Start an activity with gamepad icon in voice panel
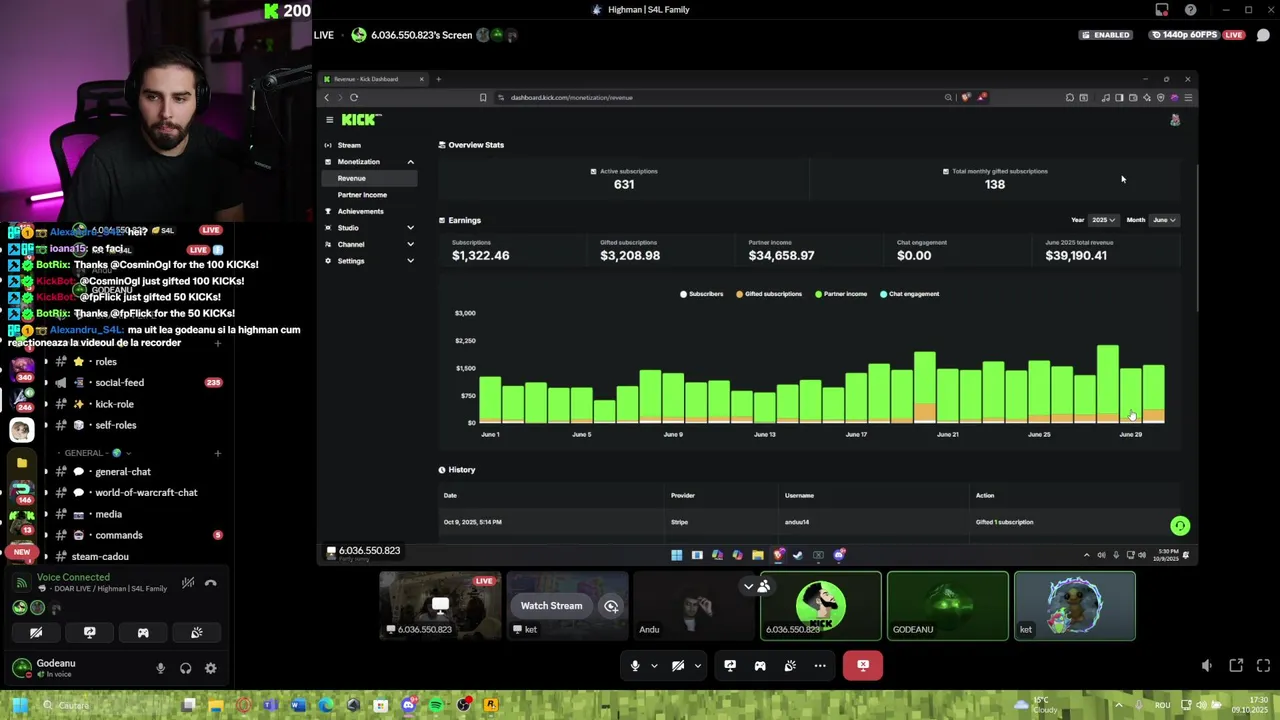1280x720 pixels. (143, 632)
